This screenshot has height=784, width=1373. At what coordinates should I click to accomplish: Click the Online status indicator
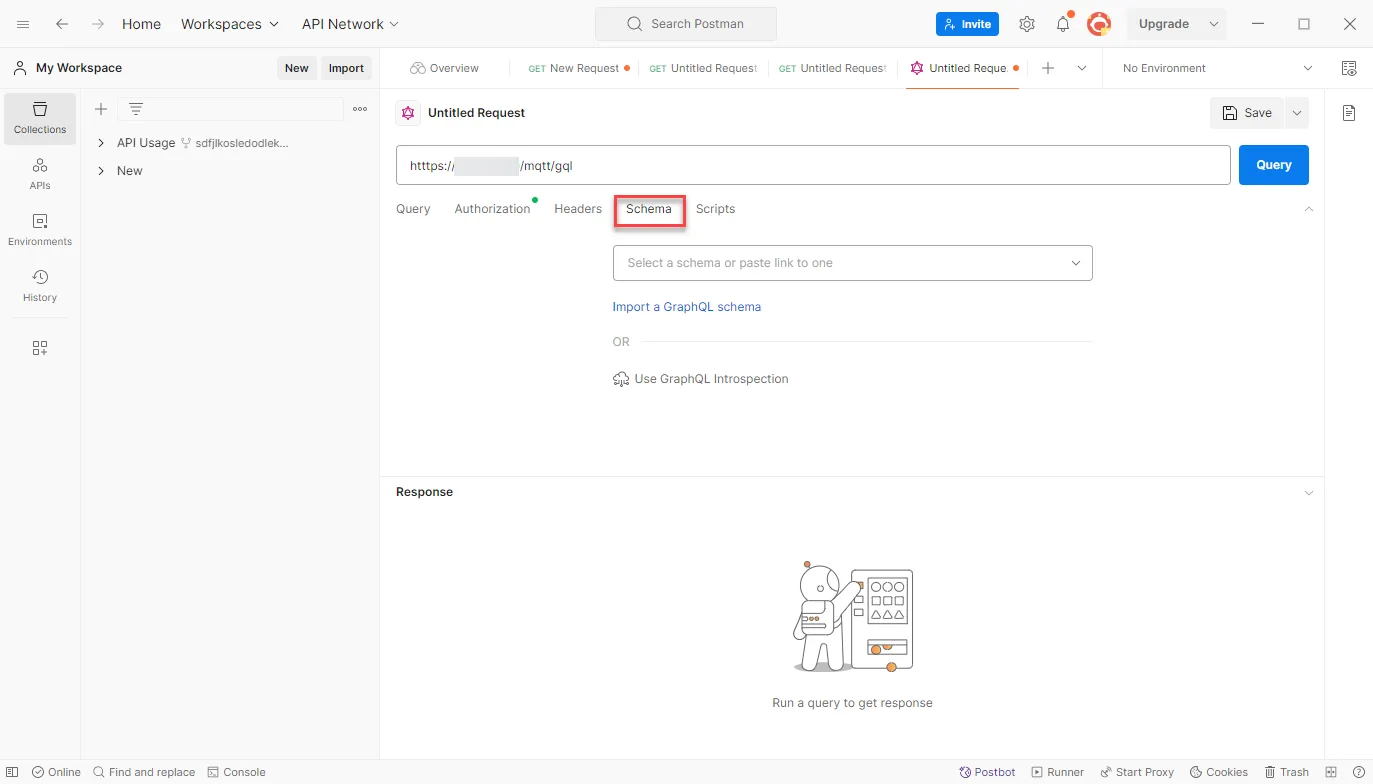coord(56,772)
